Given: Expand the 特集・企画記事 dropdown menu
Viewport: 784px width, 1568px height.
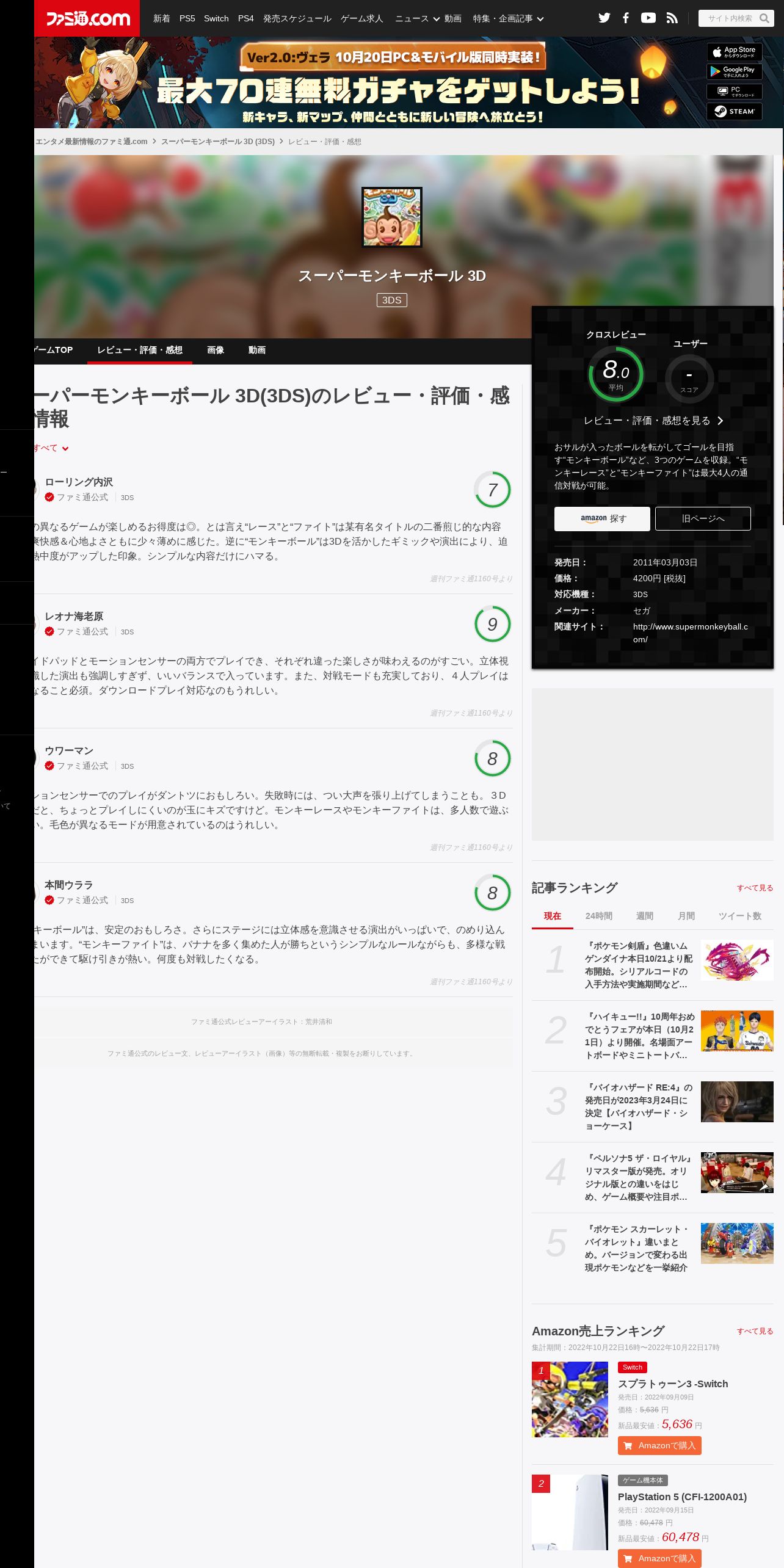Looking at the screenshot, I should [508, 19].
